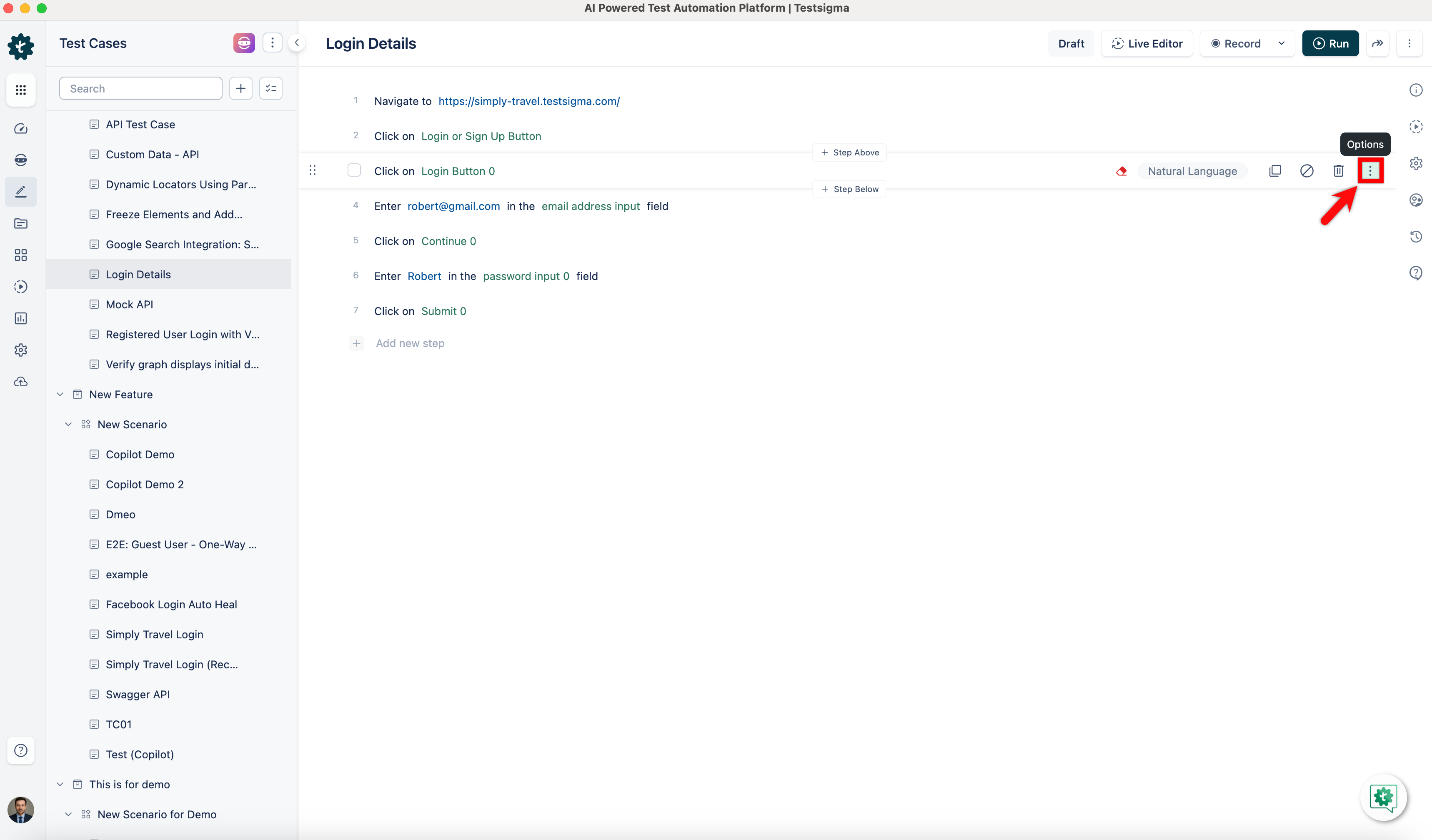Click the Search test cases field
Screen dimensions: 1432x840
click(x=141, y=89)
